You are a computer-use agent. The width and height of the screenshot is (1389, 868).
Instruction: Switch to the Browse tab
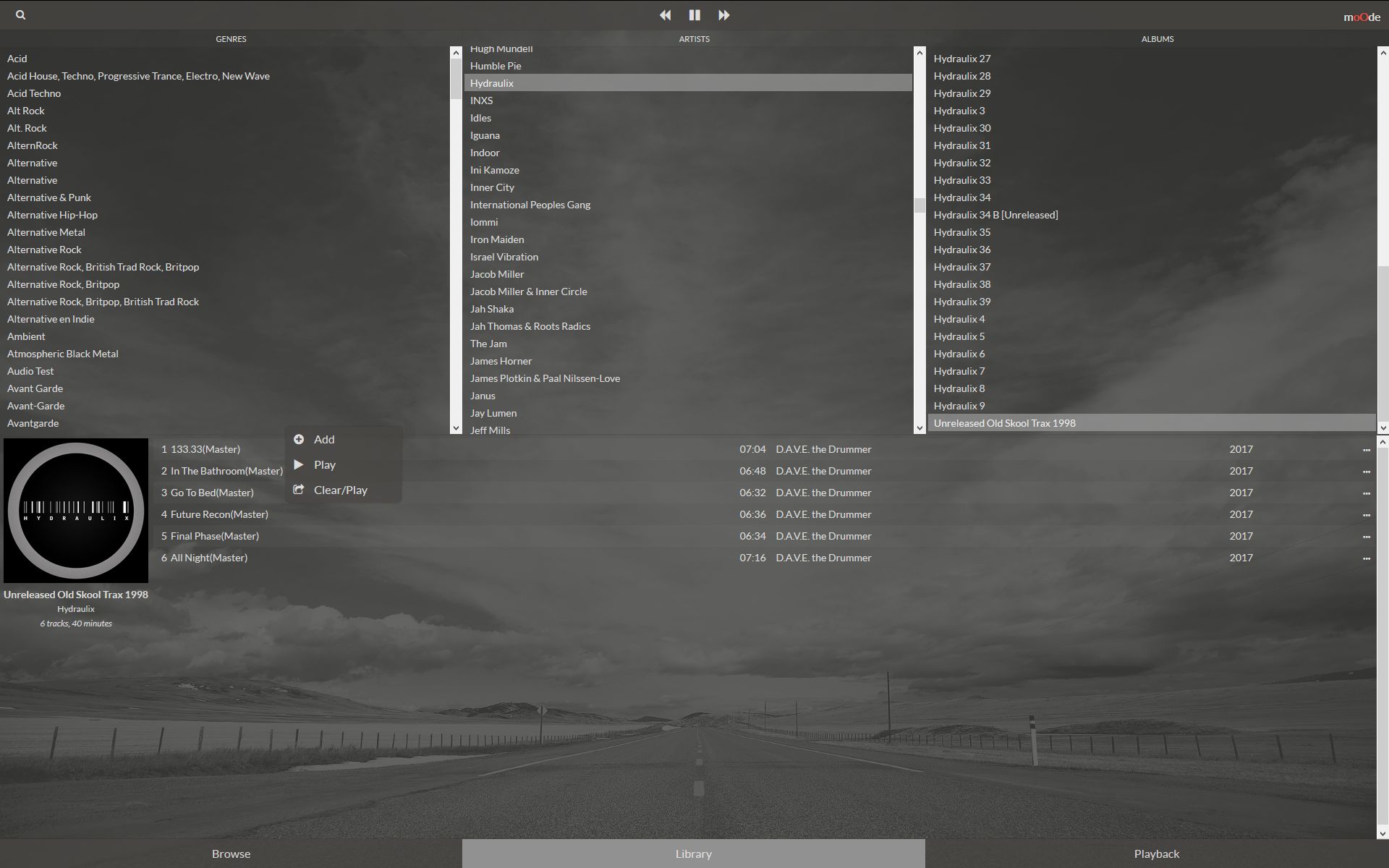pyautogui.click(x=231, y=854)
